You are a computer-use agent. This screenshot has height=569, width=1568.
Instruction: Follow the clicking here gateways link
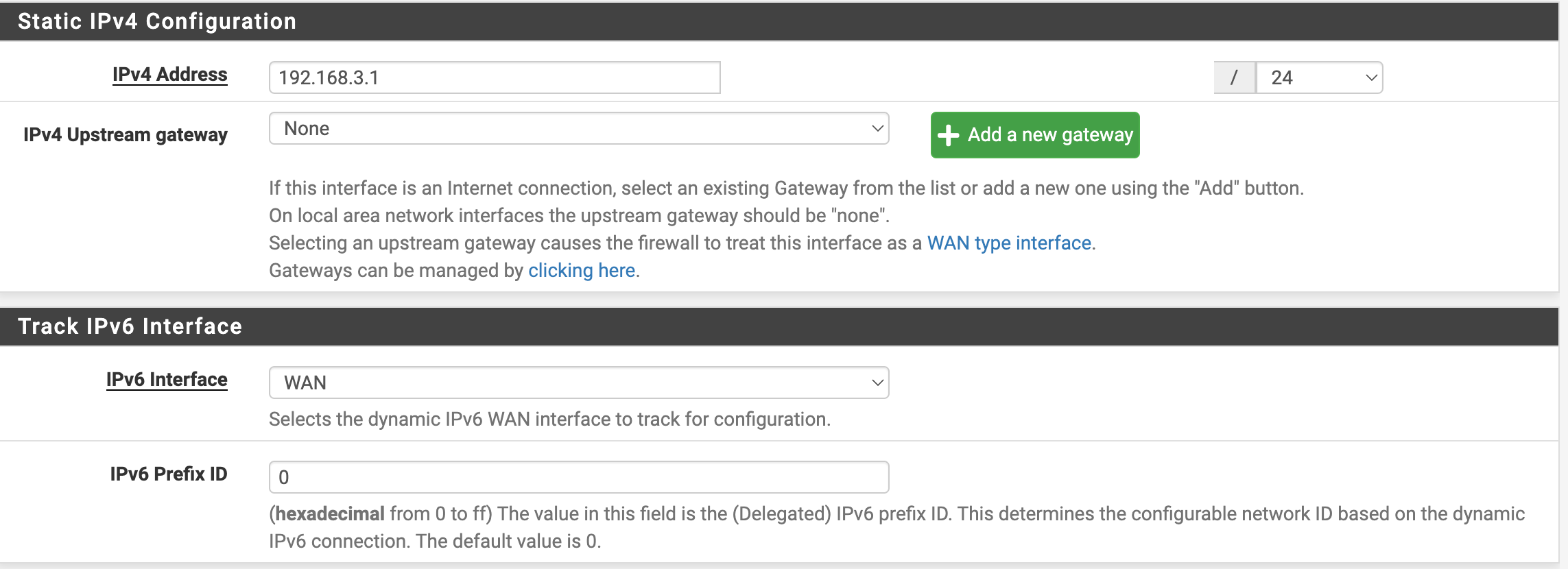(582, 270)
